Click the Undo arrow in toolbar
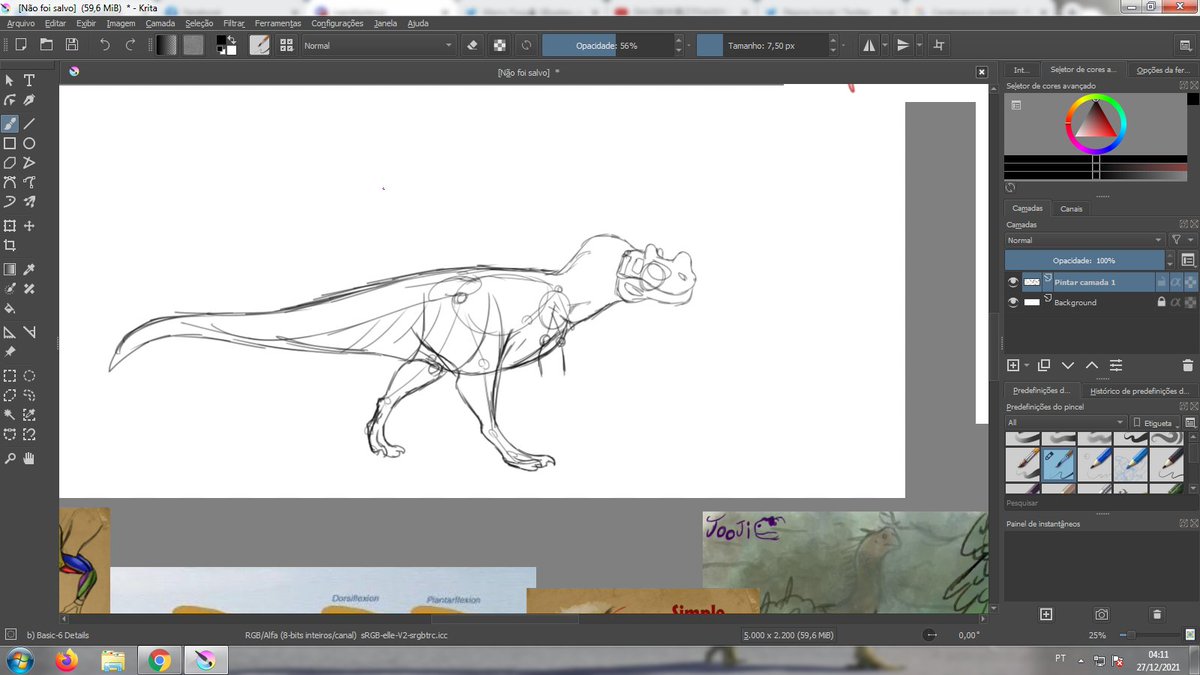Screen dimensions: 1200x675 104,45
